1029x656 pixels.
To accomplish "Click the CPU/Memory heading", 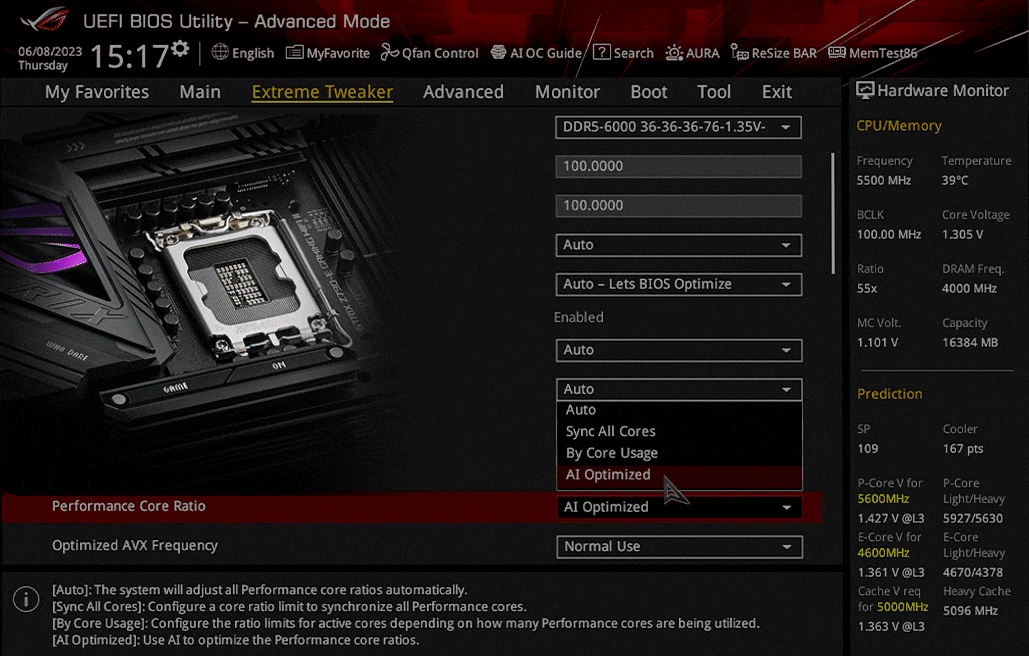I will click(898, 126).
